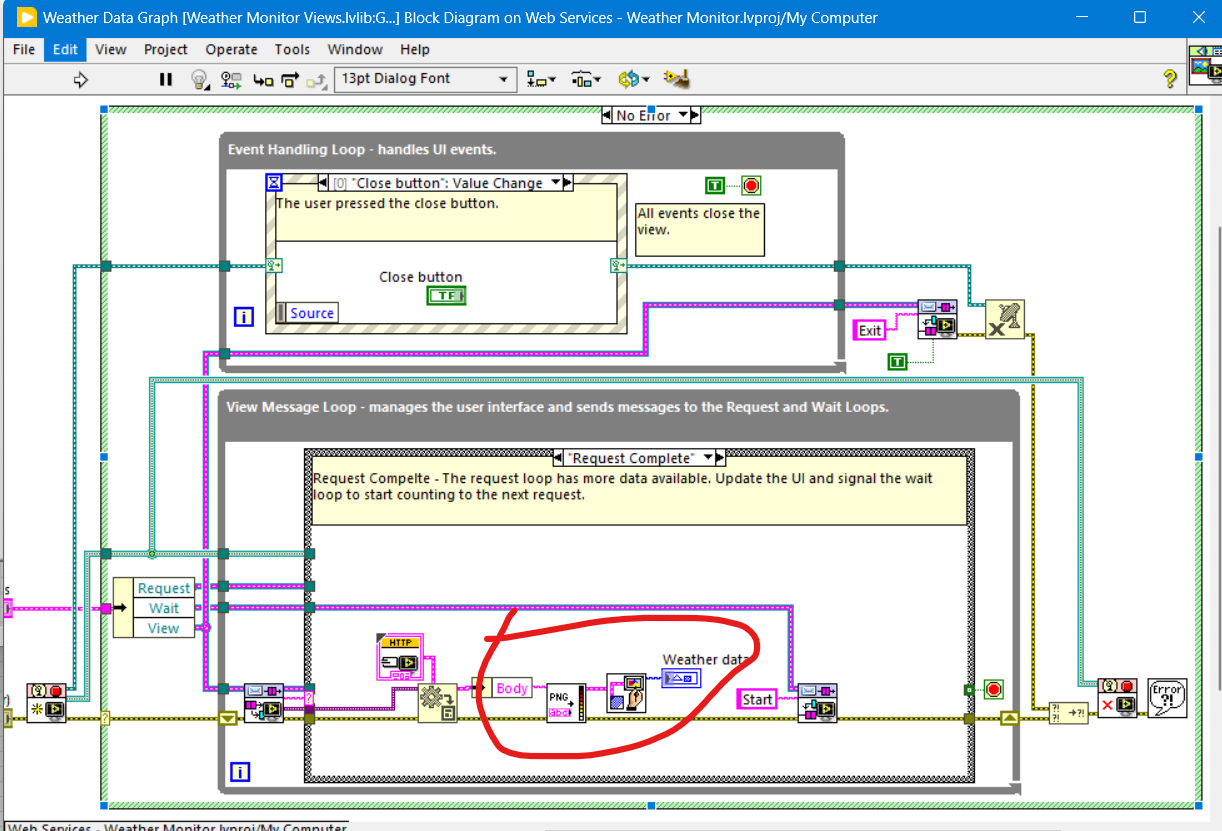Click the Step Into icon
The image size is (1222, 831).
tap(263, 80)
